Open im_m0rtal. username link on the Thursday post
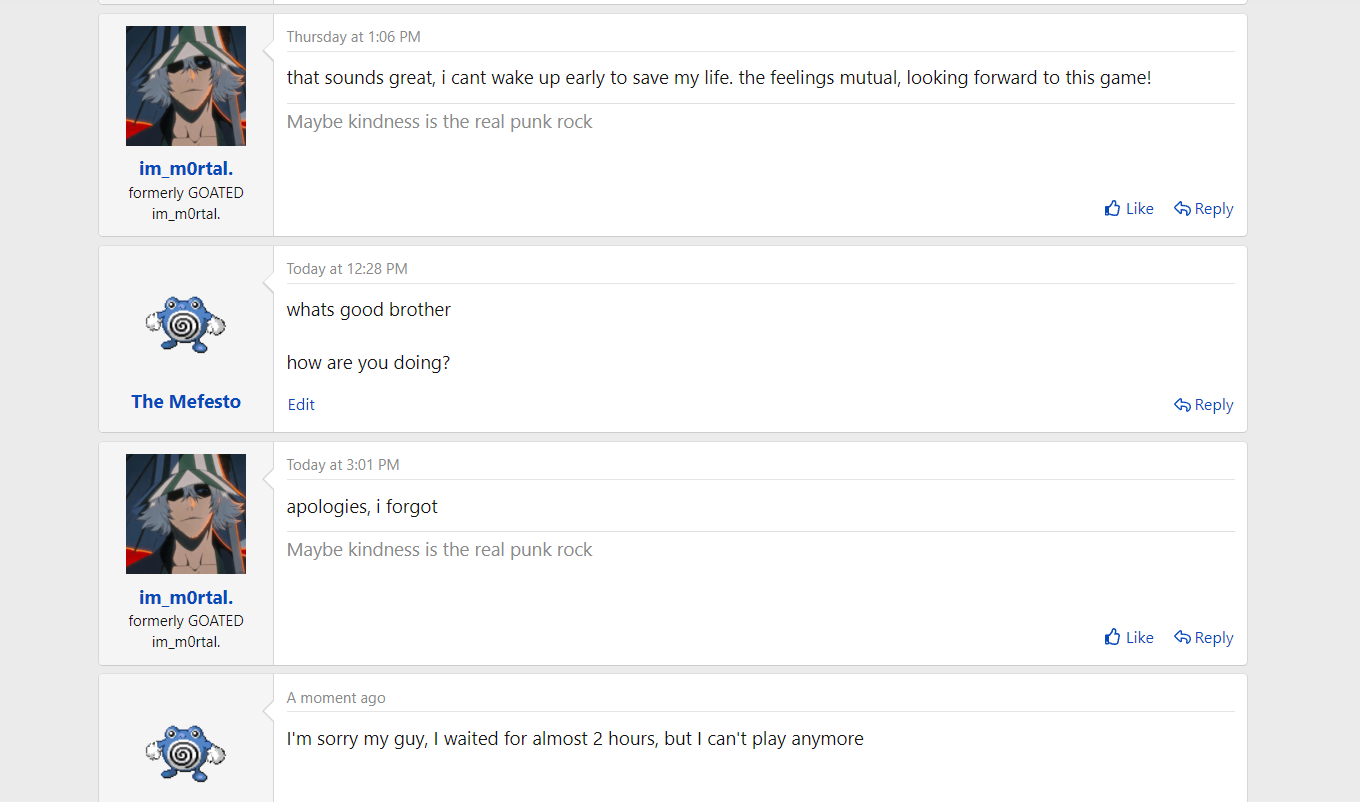 [186, 169]
